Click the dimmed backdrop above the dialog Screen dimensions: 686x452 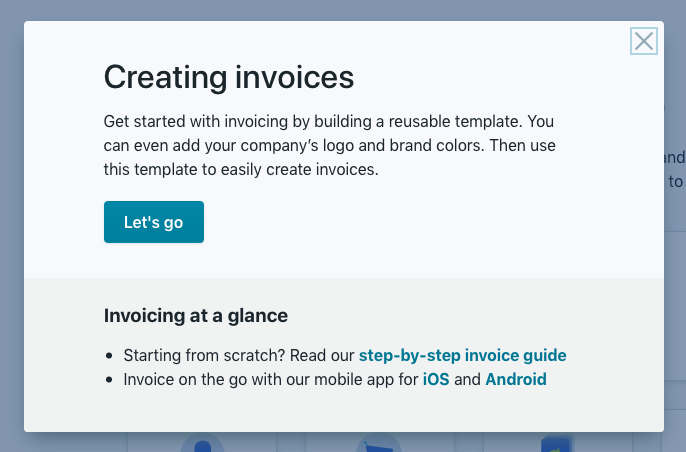pyautogui.click(x=343, y=10)
